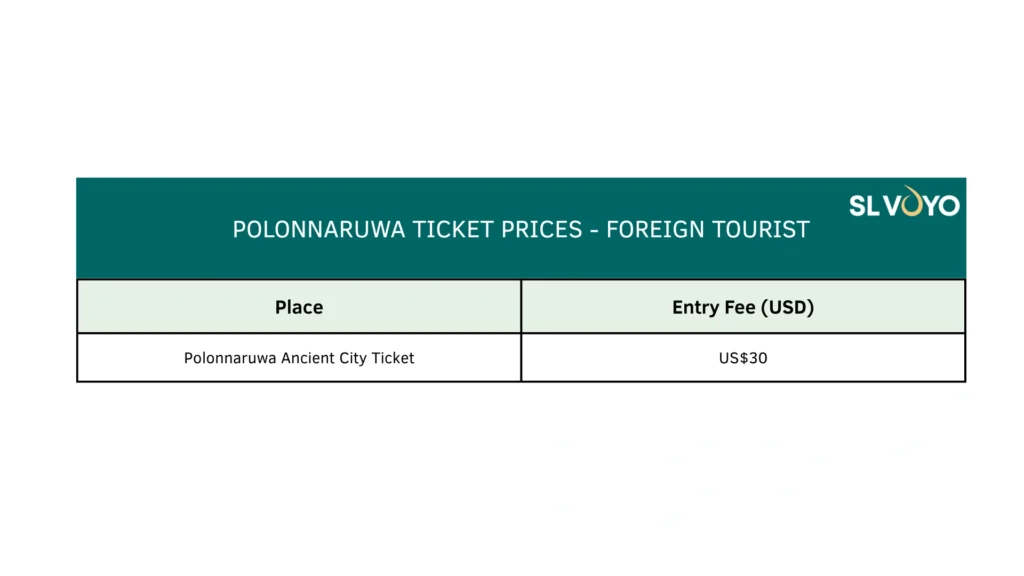
Task: Click "FOREIGN TOURIST" in the banner title
Action: tap(708, 229)
